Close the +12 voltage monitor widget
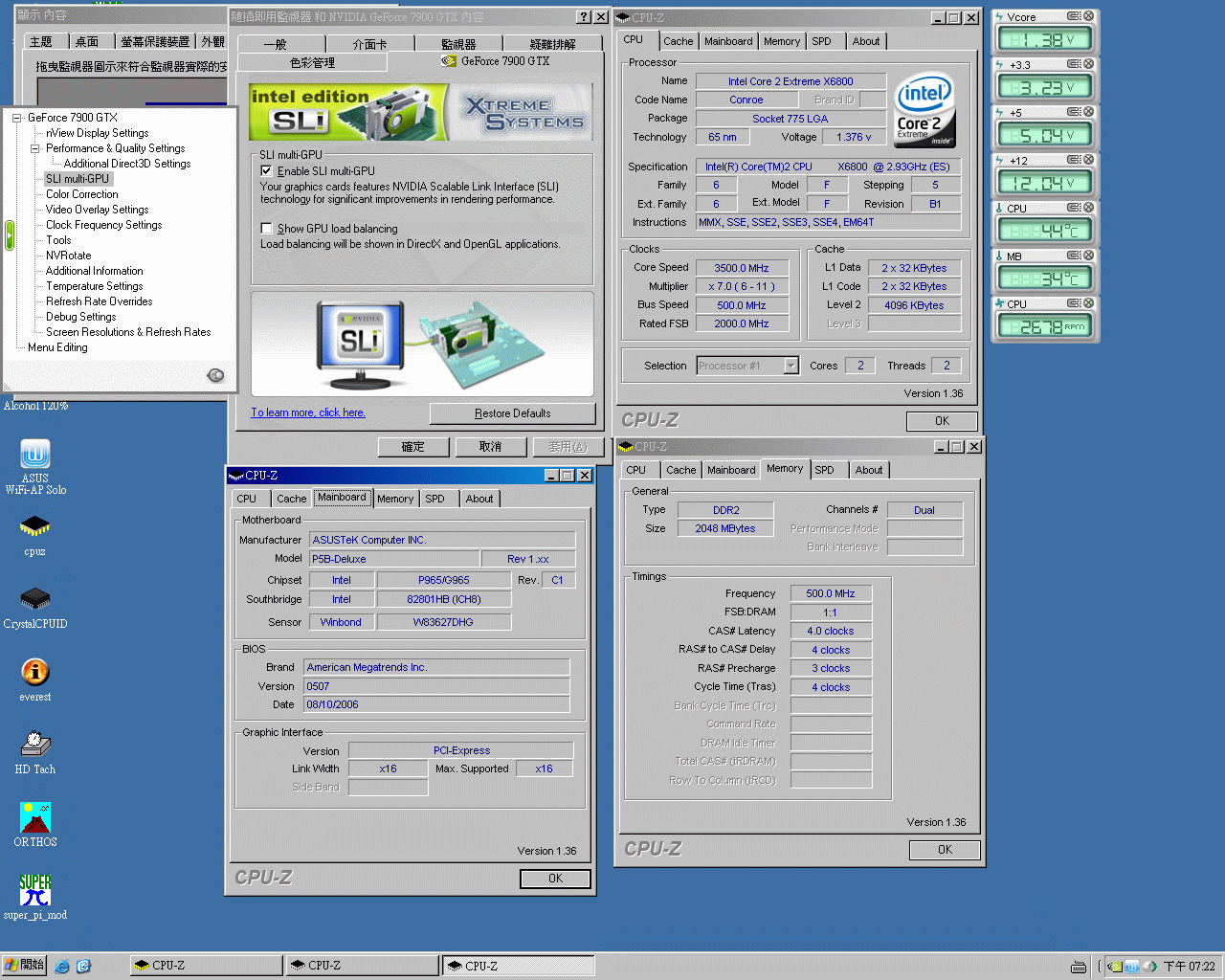Screen dimensions: 1225x980 point(1088,160)
